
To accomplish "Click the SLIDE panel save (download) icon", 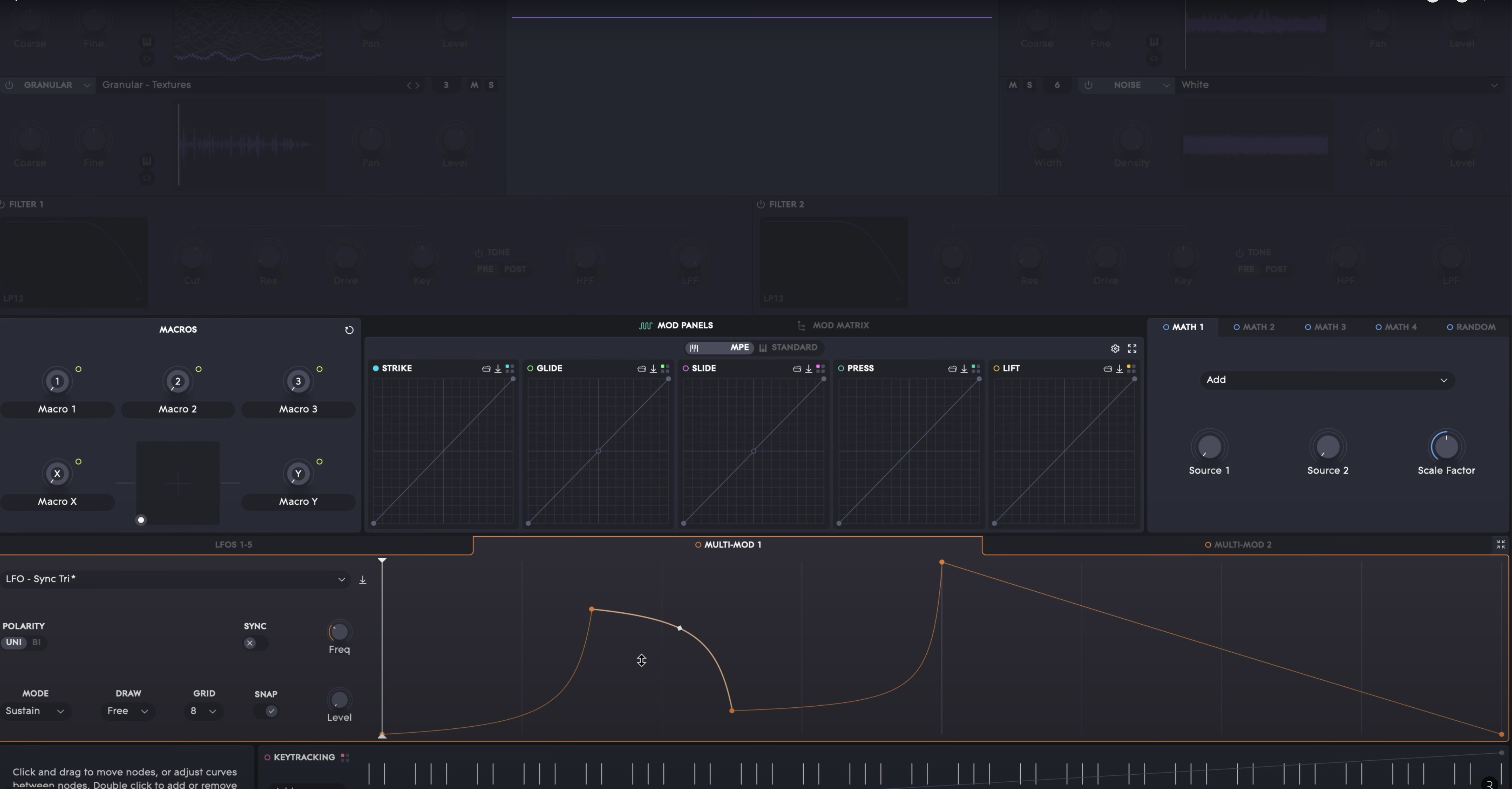I will (809, 369).
